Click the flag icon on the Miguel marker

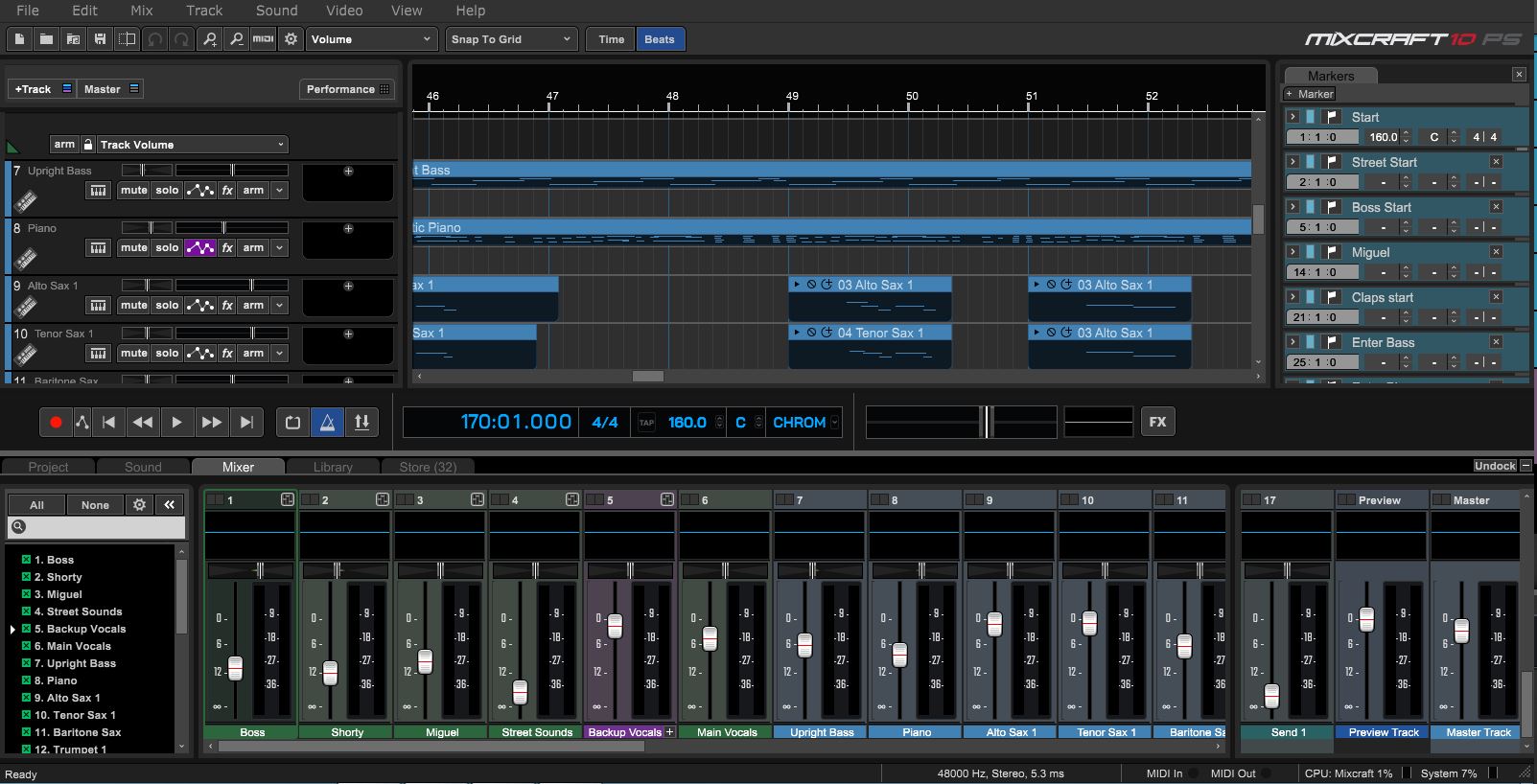pos(1332,252)
